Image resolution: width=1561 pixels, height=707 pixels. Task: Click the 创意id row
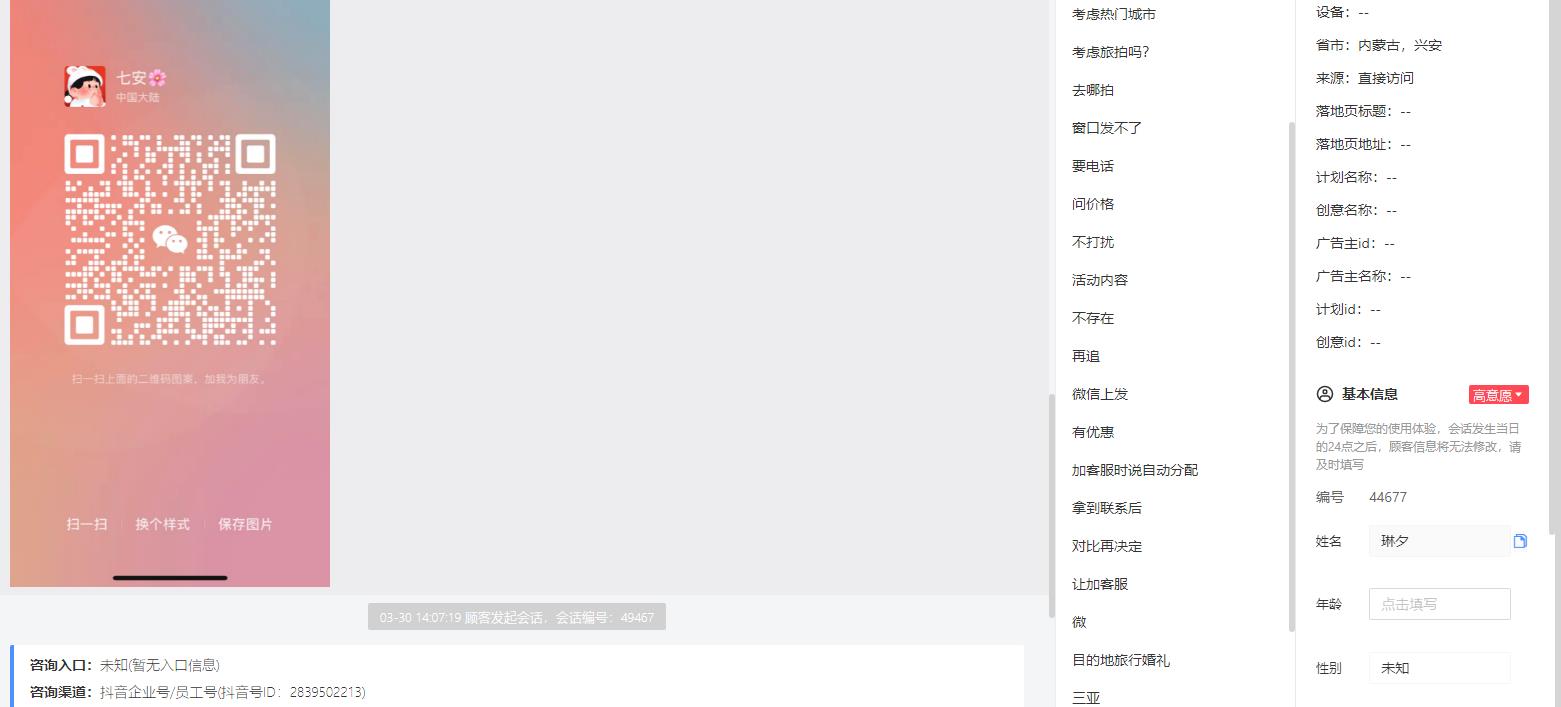tap(1348, 342)
